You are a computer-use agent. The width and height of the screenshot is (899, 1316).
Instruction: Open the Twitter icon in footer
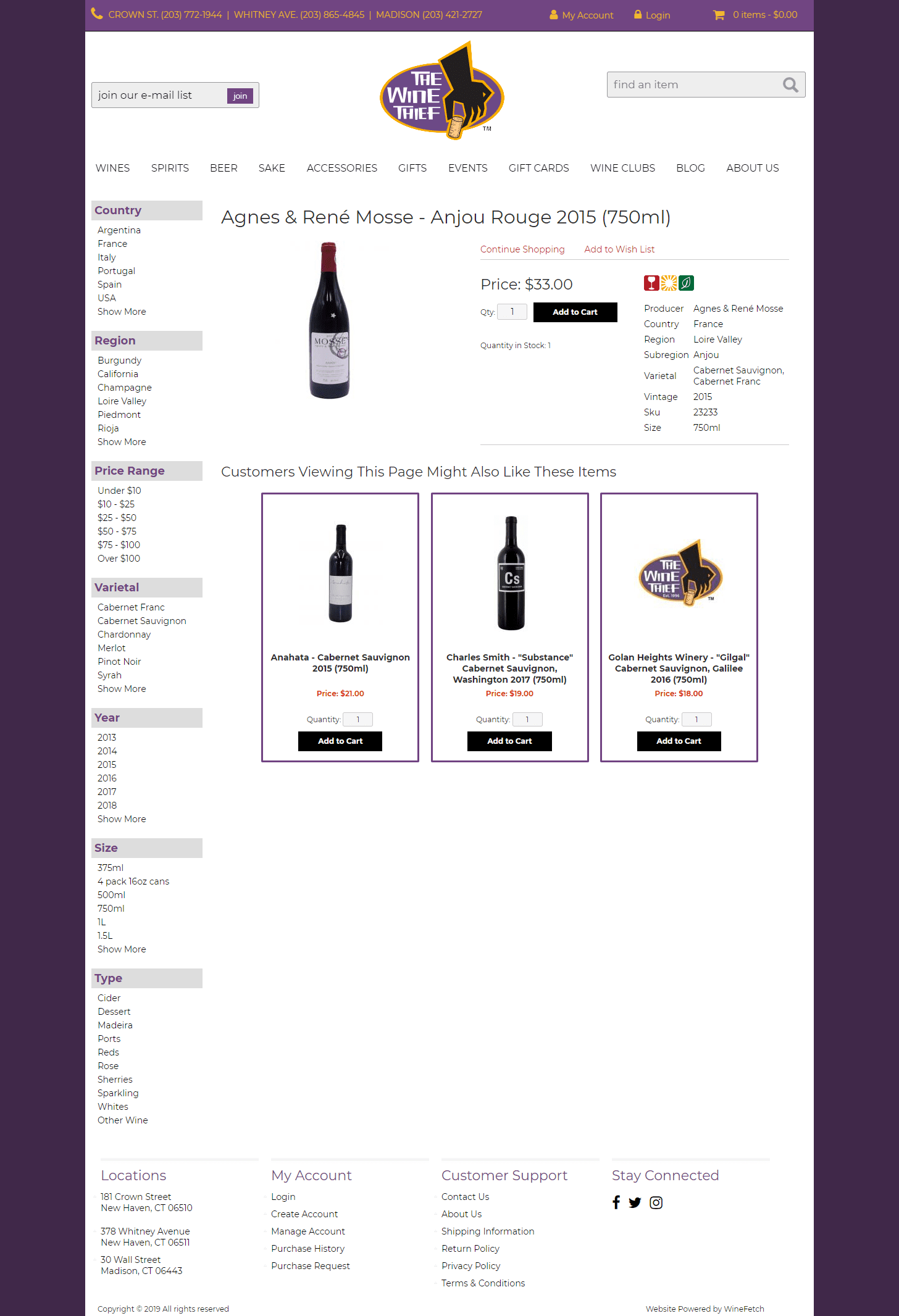635,1202
